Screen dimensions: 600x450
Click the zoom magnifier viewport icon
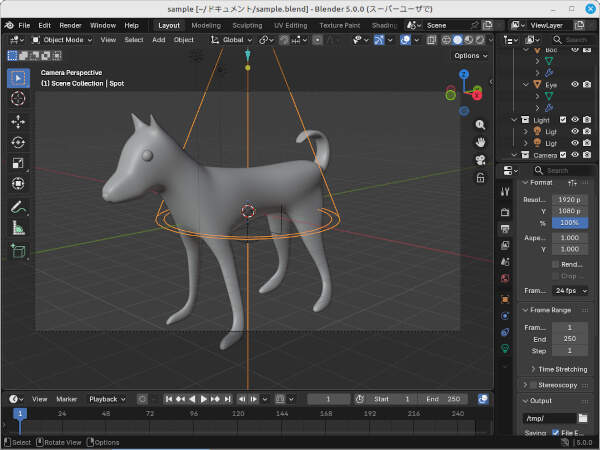coord(480,125)
